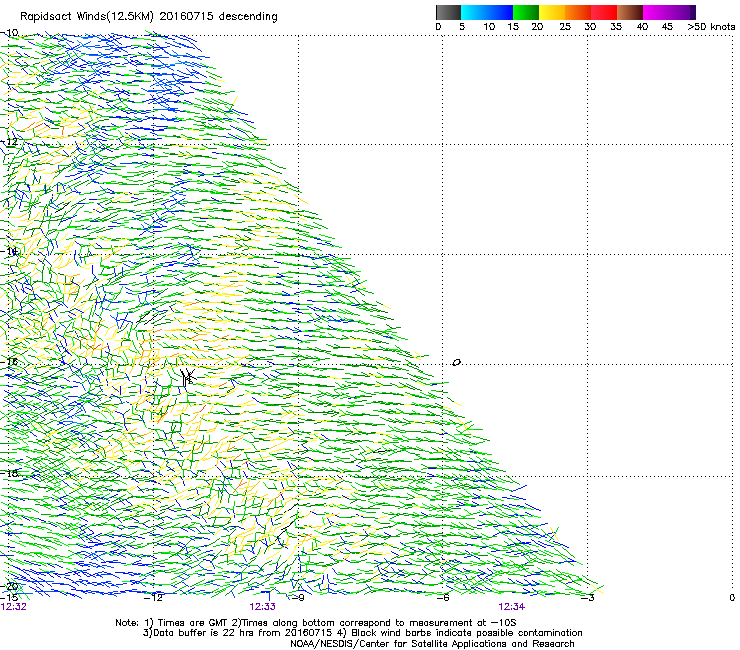Click the purple '12:32' time label
The height and width of the screenshot is (650, 740).
coord(14,607)
